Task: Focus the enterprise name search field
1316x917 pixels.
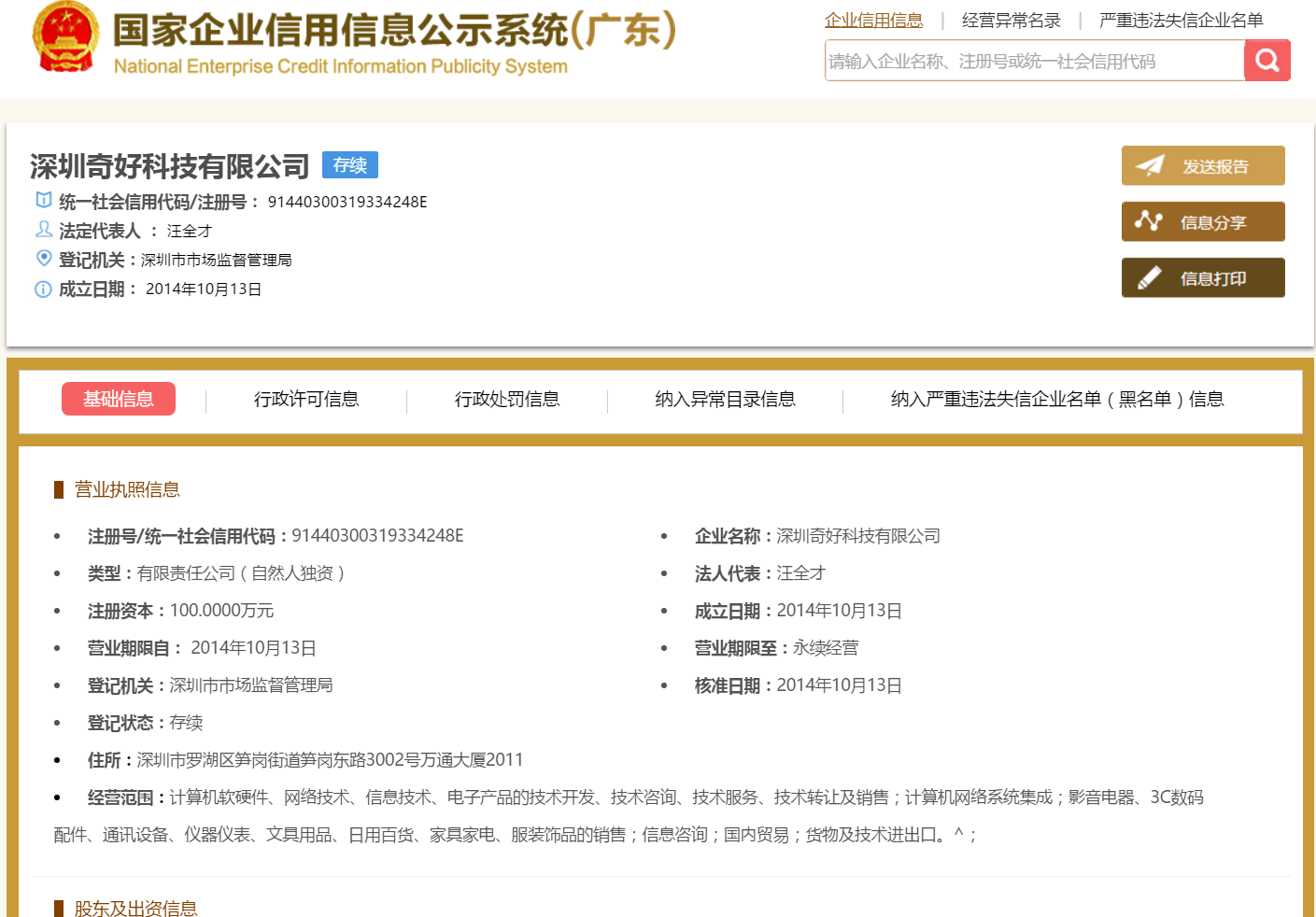Action: pos(1035,61)
